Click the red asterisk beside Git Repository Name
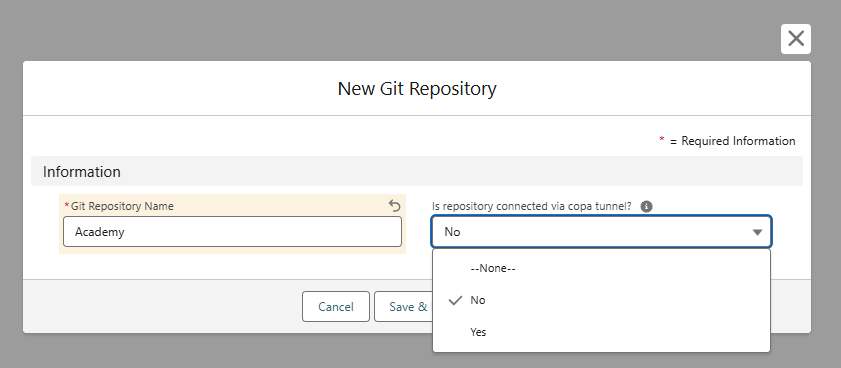Image resolution: width=841 pixels, height=368 pixels. [67, 206]
